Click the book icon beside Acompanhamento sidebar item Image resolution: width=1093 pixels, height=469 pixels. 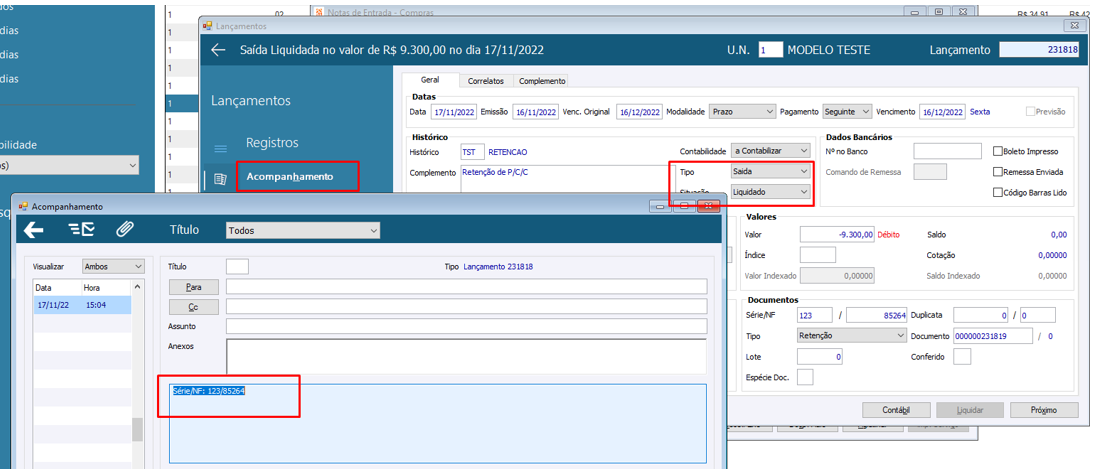(x=220, y=178)
